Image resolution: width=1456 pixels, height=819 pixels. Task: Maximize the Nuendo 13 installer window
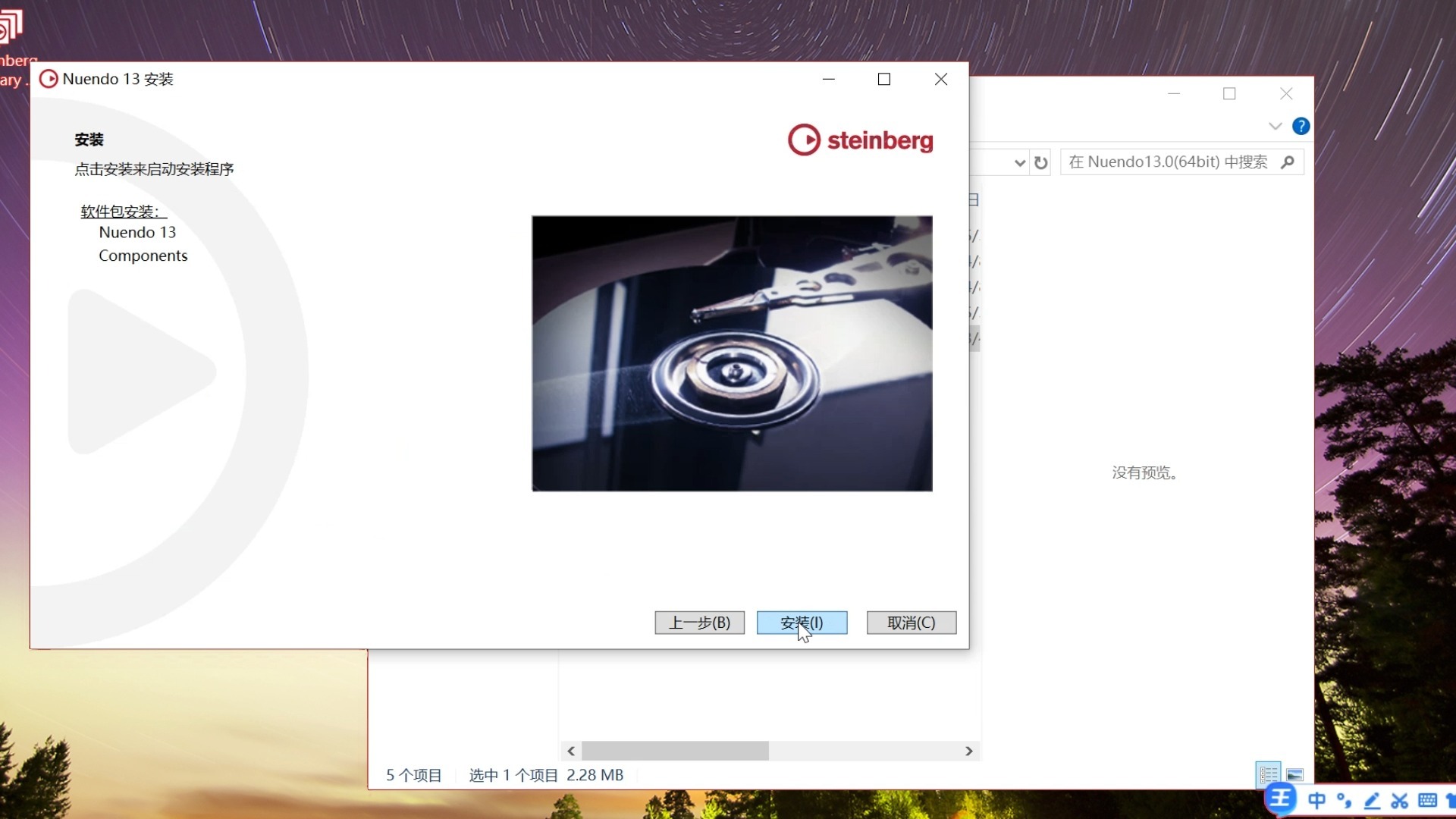[884, 79]
